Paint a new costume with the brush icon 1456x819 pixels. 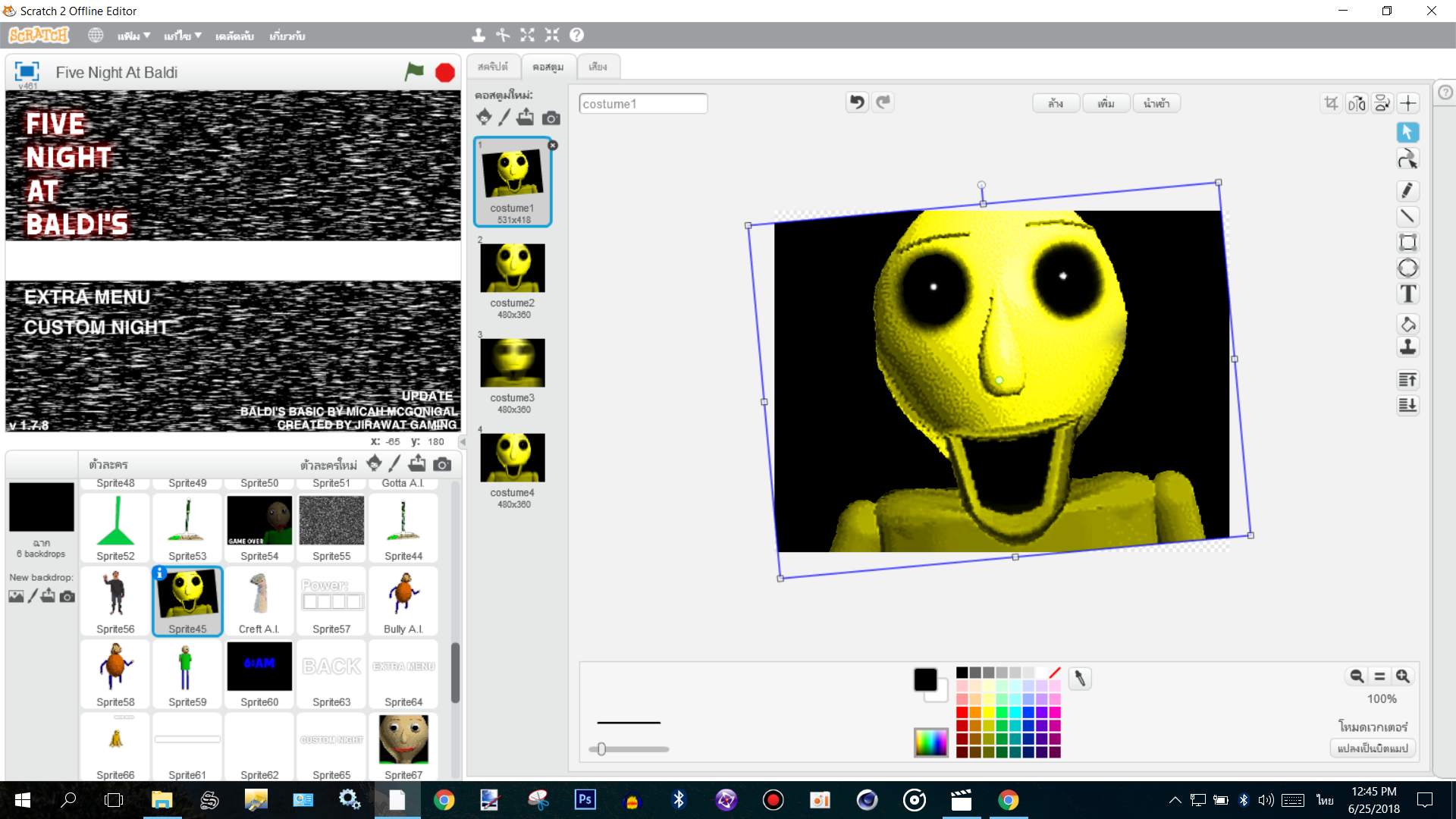coord(505,117)
